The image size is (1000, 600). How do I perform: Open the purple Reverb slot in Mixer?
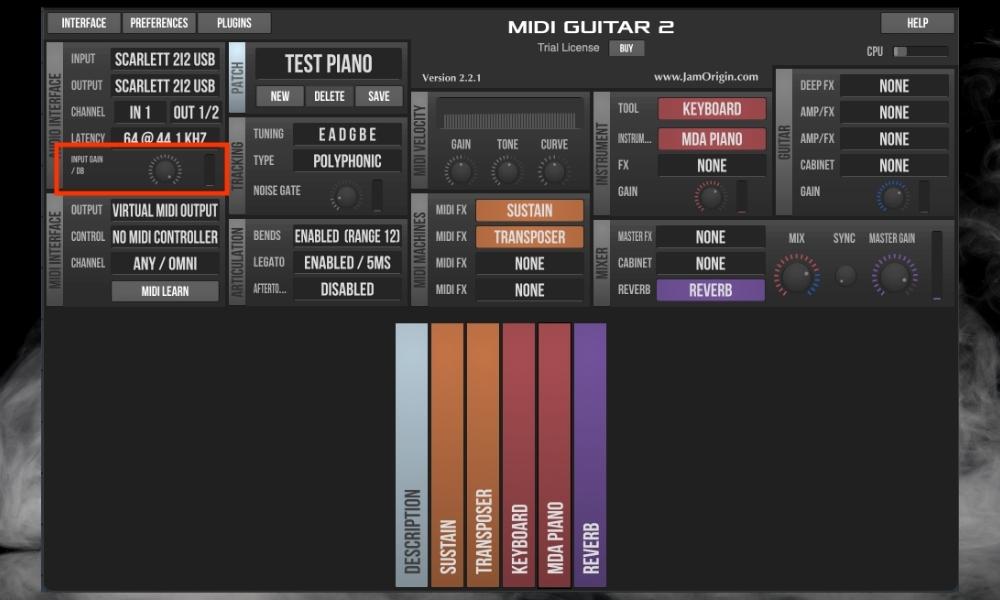pyautogui.click(x=710, y=290)
